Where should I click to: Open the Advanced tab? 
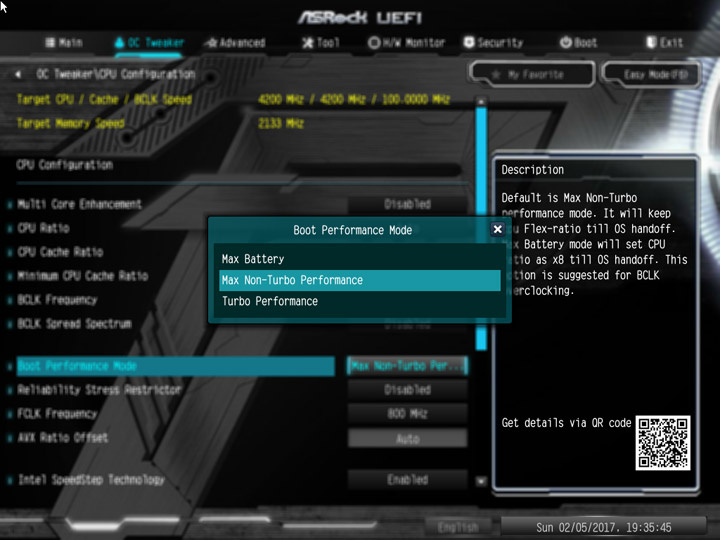click(x=236, y=43)
